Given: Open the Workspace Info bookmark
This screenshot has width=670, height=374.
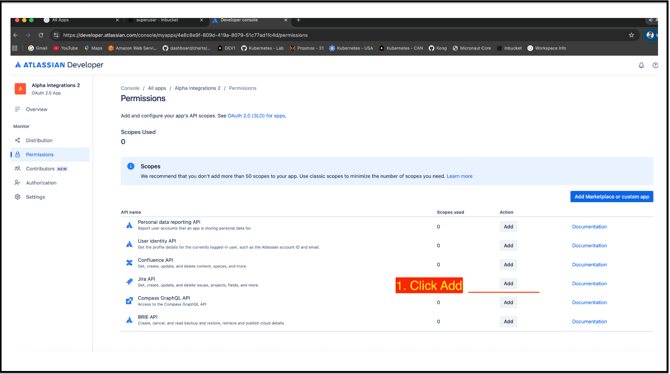Looking at the screenshot, I should coord(547,48).
